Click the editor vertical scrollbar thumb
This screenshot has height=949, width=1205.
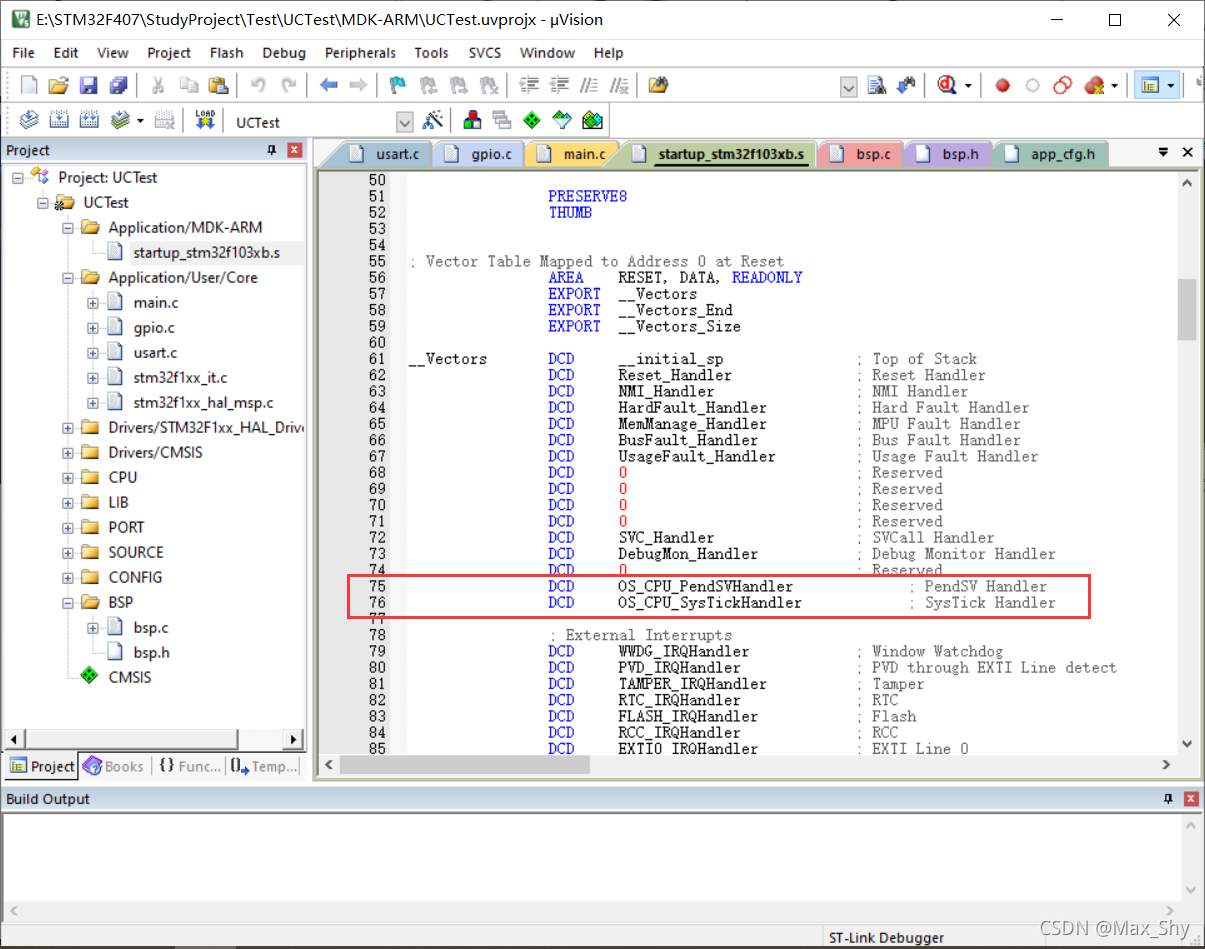click(x=1187, y=309)
